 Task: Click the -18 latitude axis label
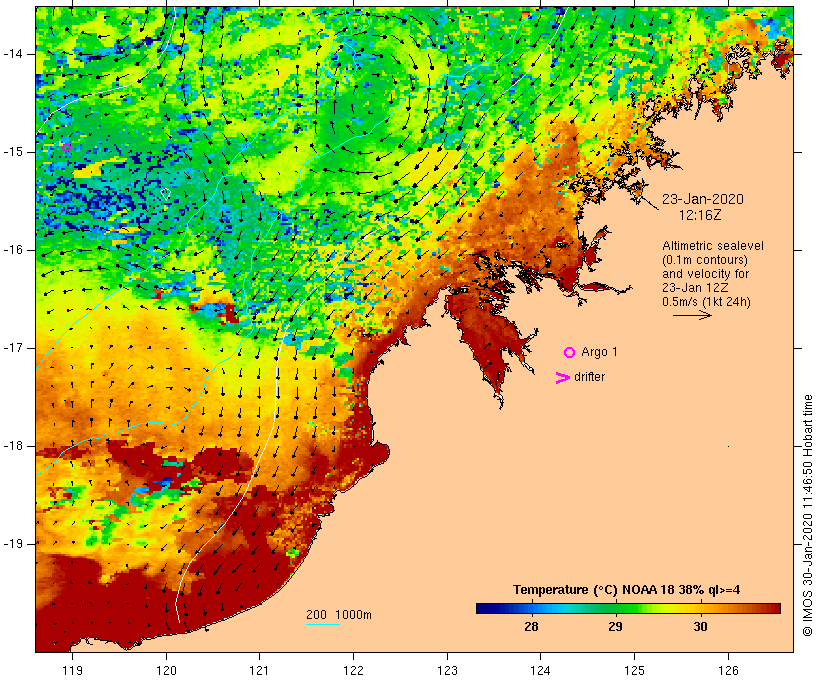13,446
